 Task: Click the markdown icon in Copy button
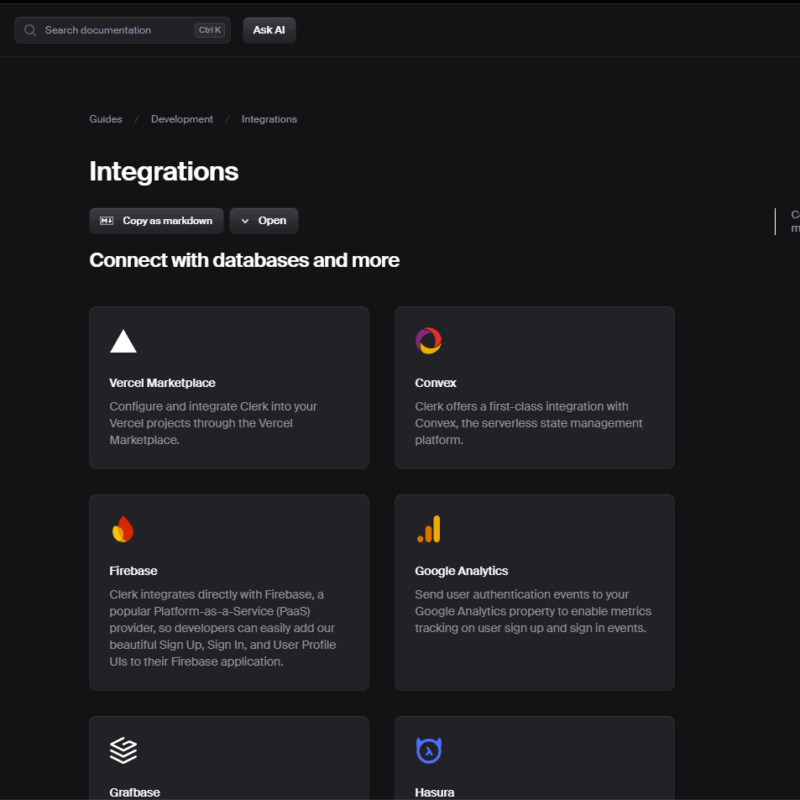107,221
